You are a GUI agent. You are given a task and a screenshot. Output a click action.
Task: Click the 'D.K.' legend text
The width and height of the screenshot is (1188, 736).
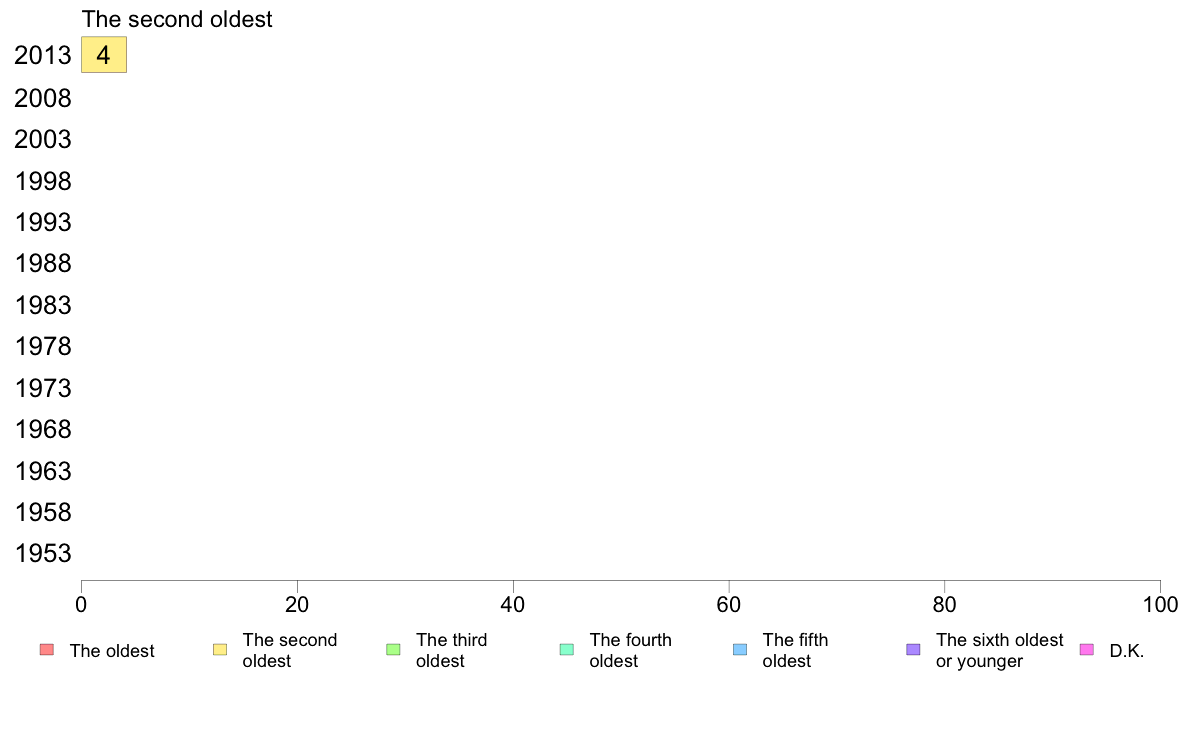click(x=1126, y=651)
